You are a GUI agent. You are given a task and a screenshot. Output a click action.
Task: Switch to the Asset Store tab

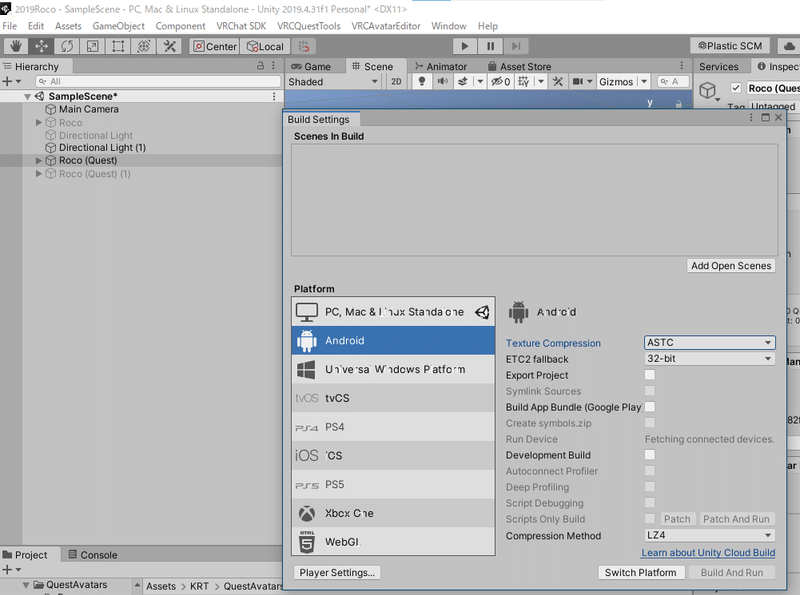[519, 66]
